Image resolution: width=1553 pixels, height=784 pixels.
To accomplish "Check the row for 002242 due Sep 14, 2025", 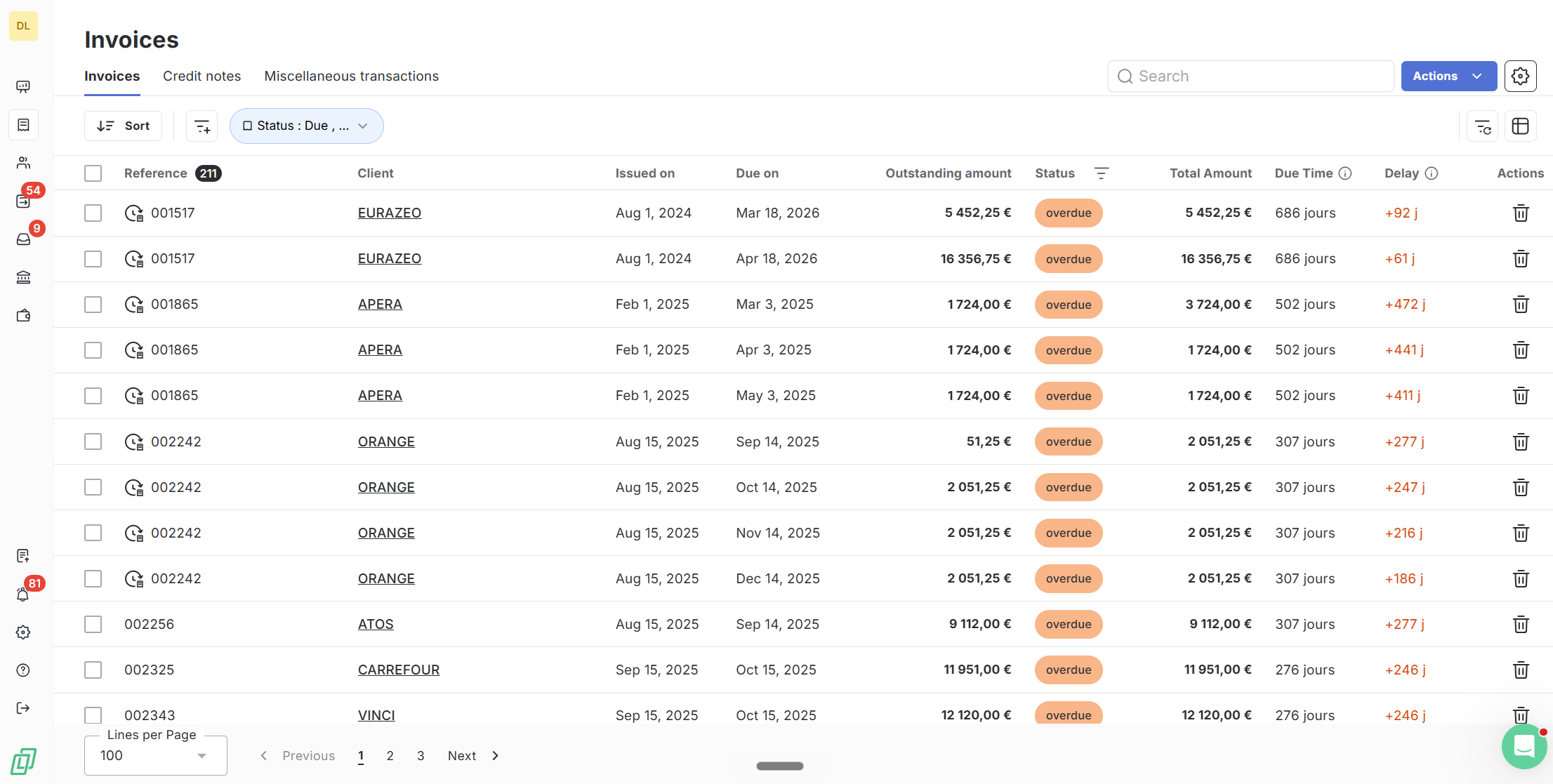I will (93, 441).
